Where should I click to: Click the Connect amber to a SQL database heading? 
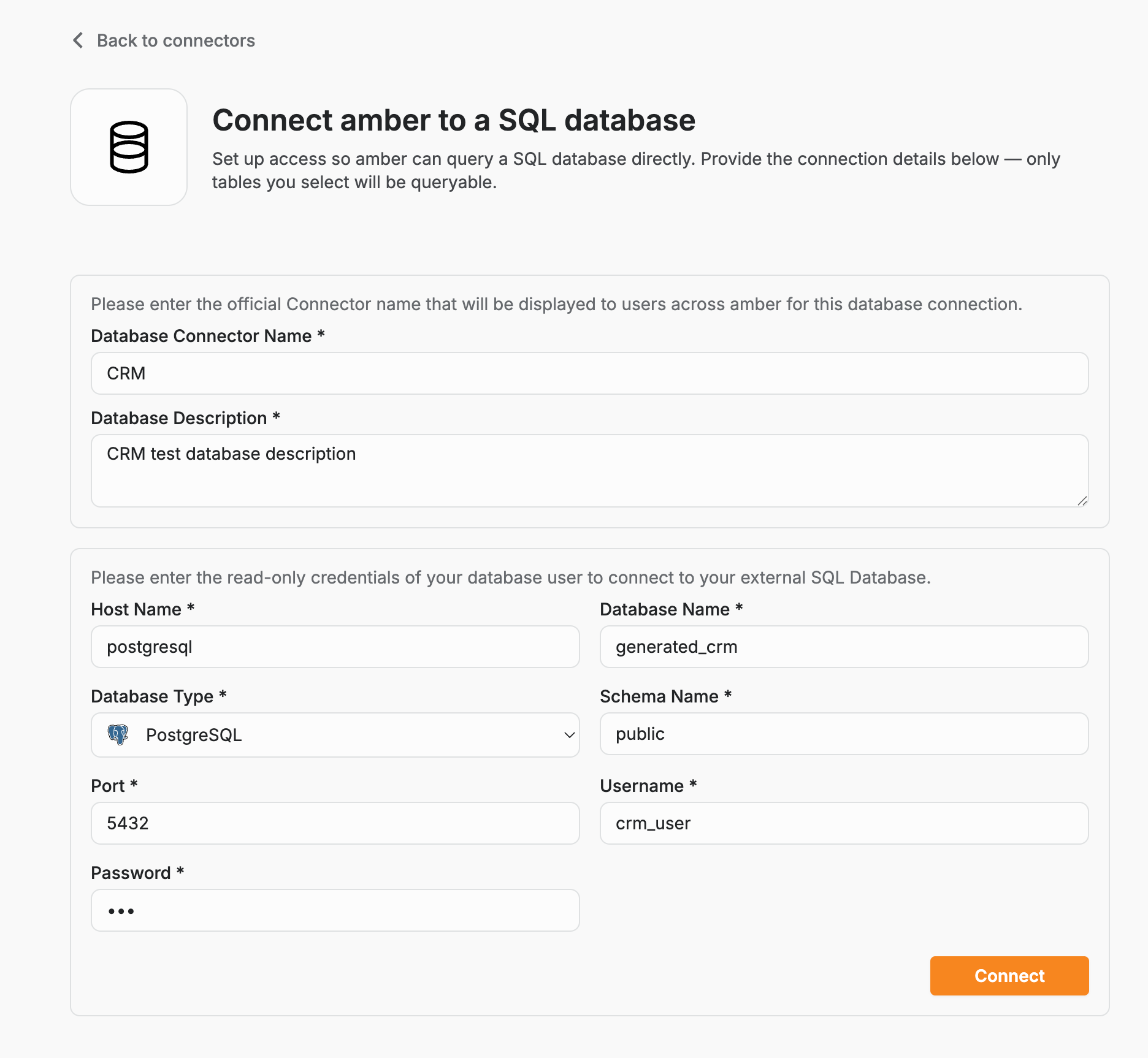[454, 120]
